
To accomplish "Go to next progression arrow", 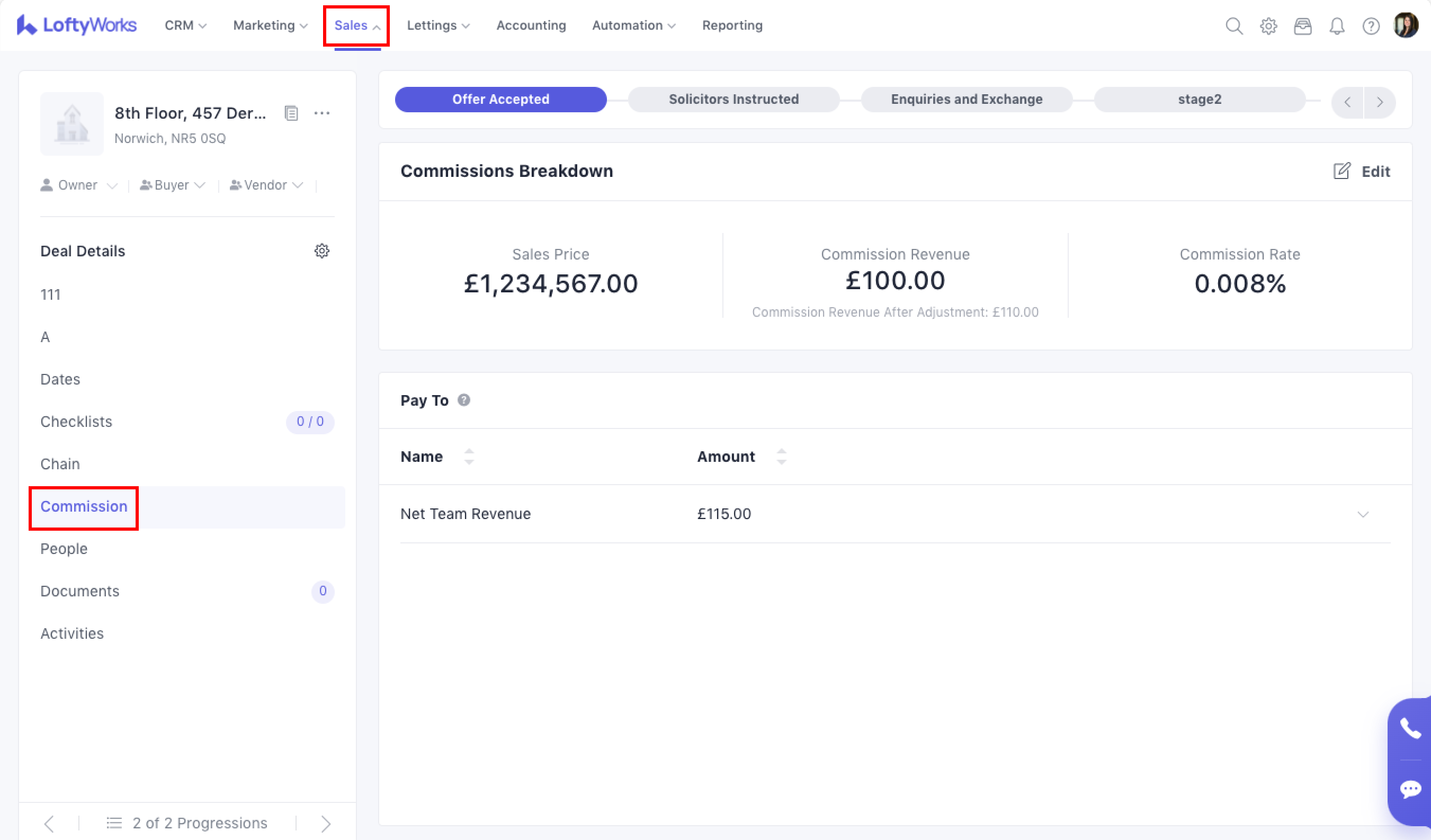I will point(325,823).
